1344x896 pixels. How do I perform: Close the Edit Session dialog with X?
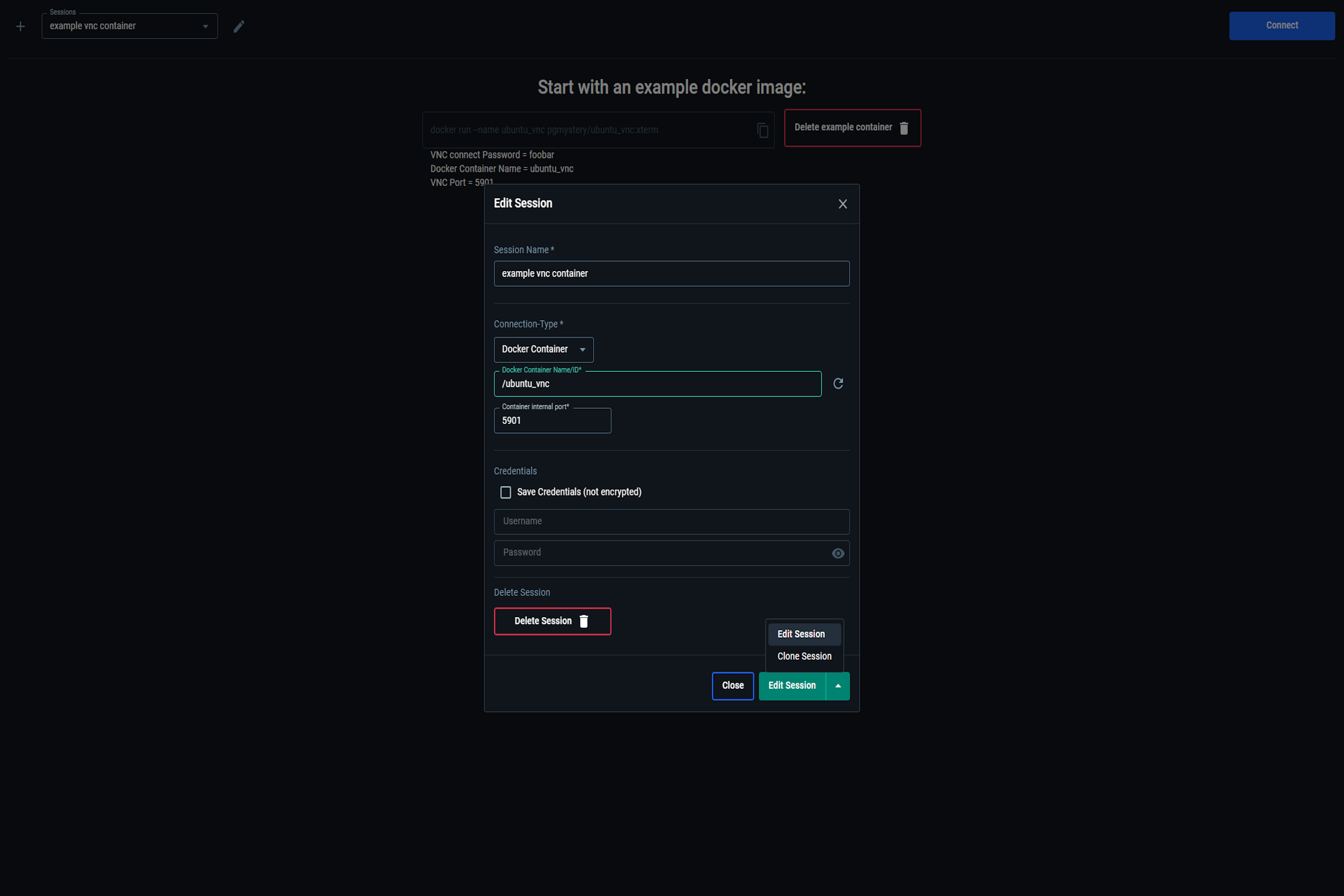(842, 204)
